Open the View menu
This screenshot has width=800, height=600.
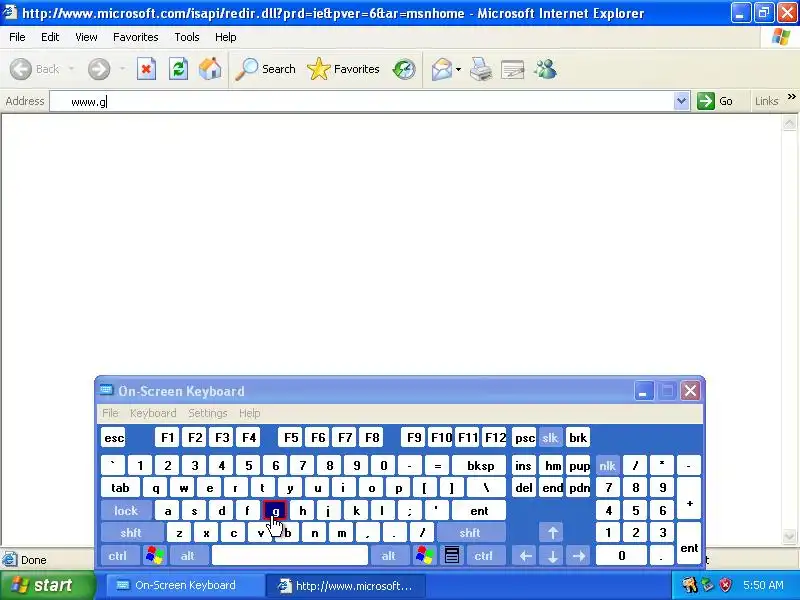point(86,37)
